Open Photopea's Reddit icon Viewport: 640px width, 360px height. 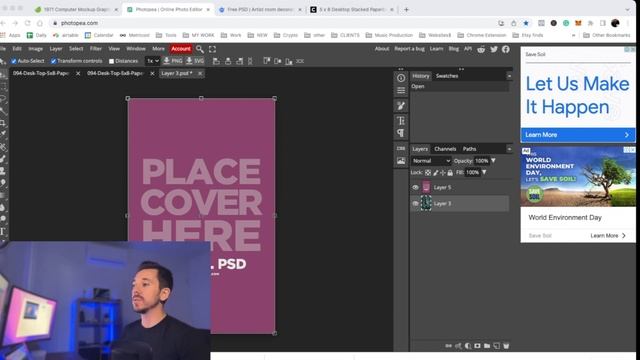(481, 49)
